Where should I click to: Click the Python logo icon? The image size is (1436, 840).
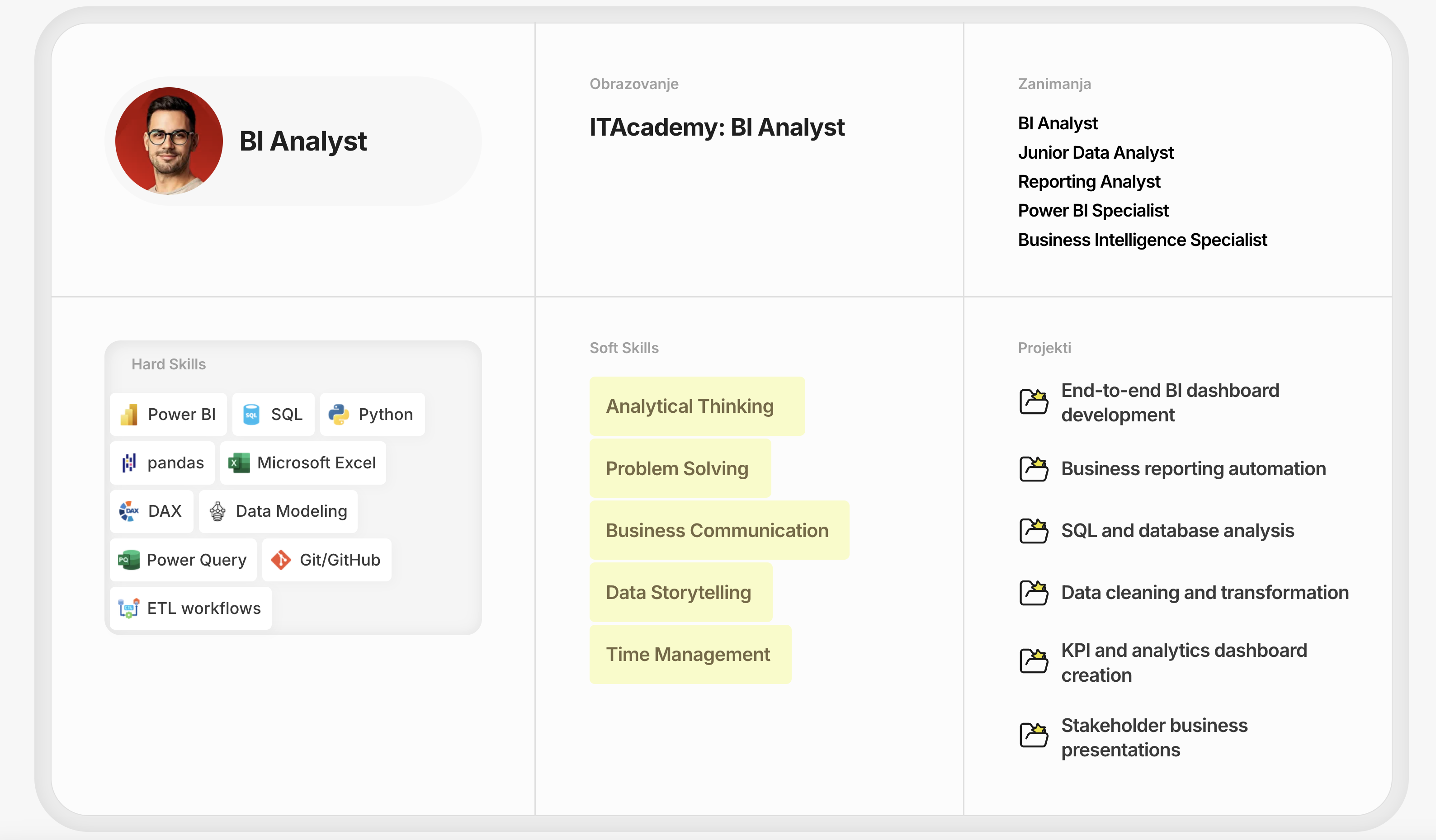click(x=339, y=414)
